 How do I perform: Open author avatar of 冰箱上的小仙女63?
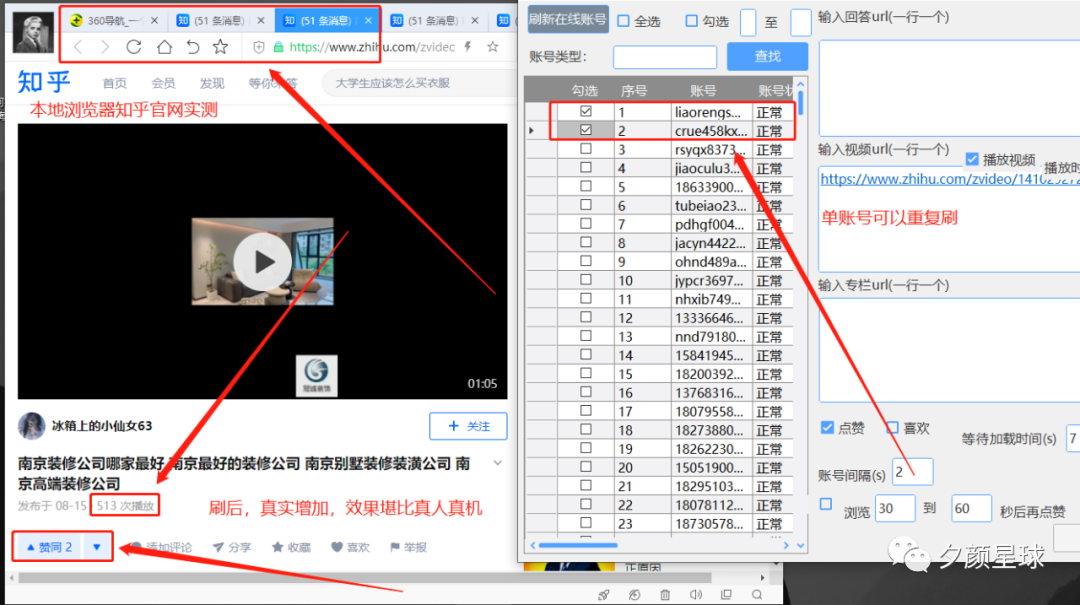pyautogui.click(x=32, y=426)
